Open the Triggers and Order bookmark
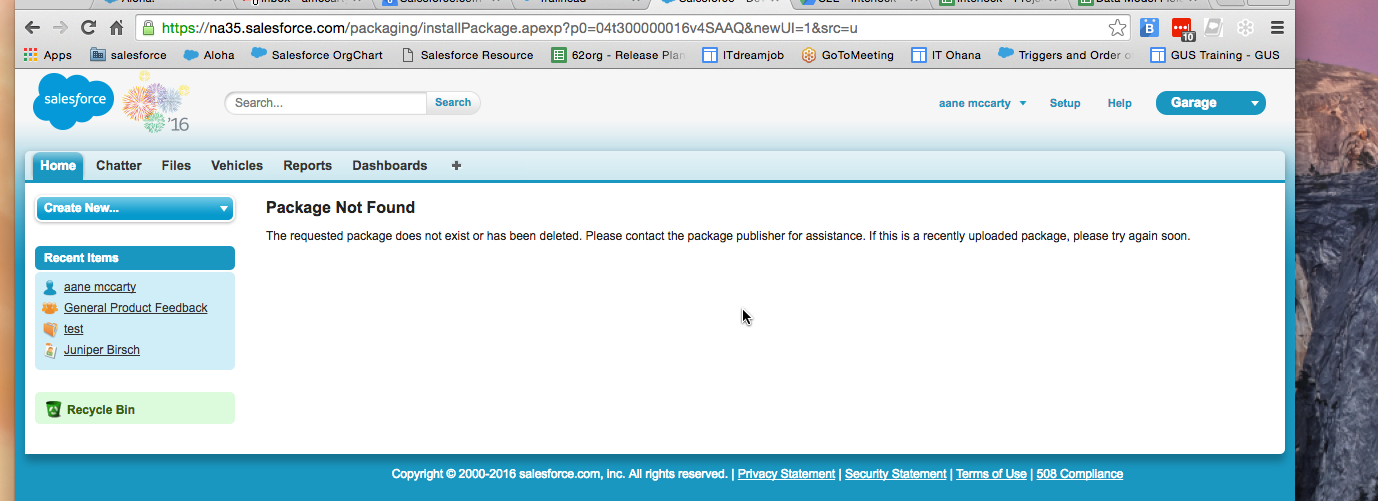The width and height of the screenshot is (1378, 501). coord(1066,55)
